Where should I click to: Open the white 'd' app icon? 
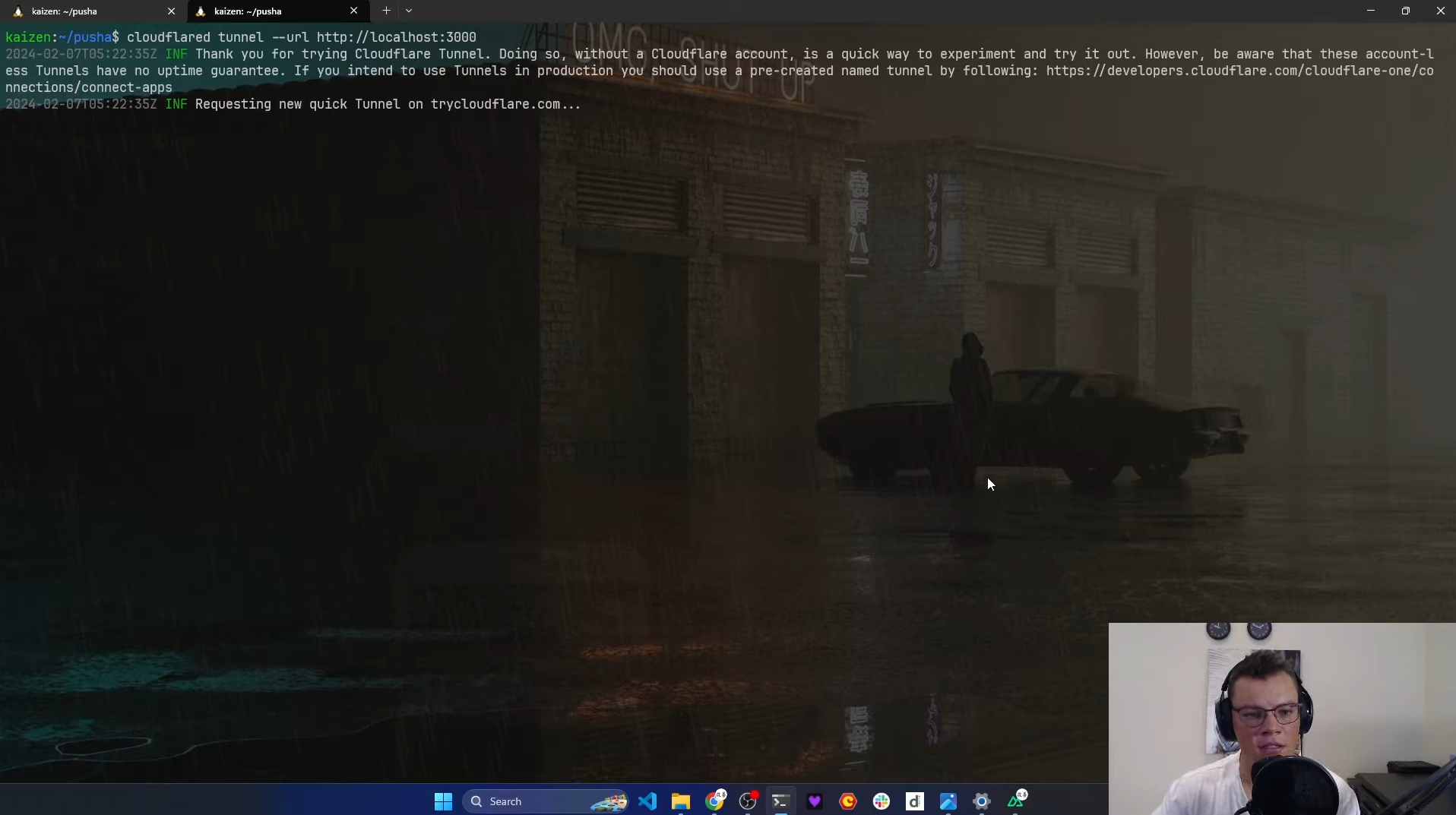(x=915, y=801)
